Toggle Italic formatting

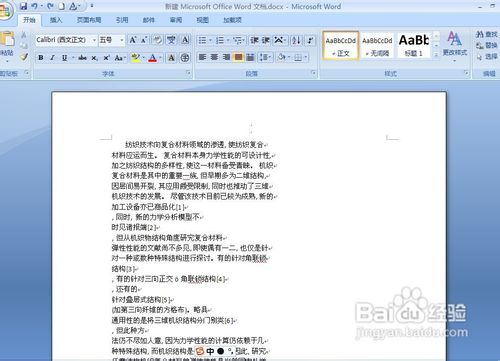52,58
